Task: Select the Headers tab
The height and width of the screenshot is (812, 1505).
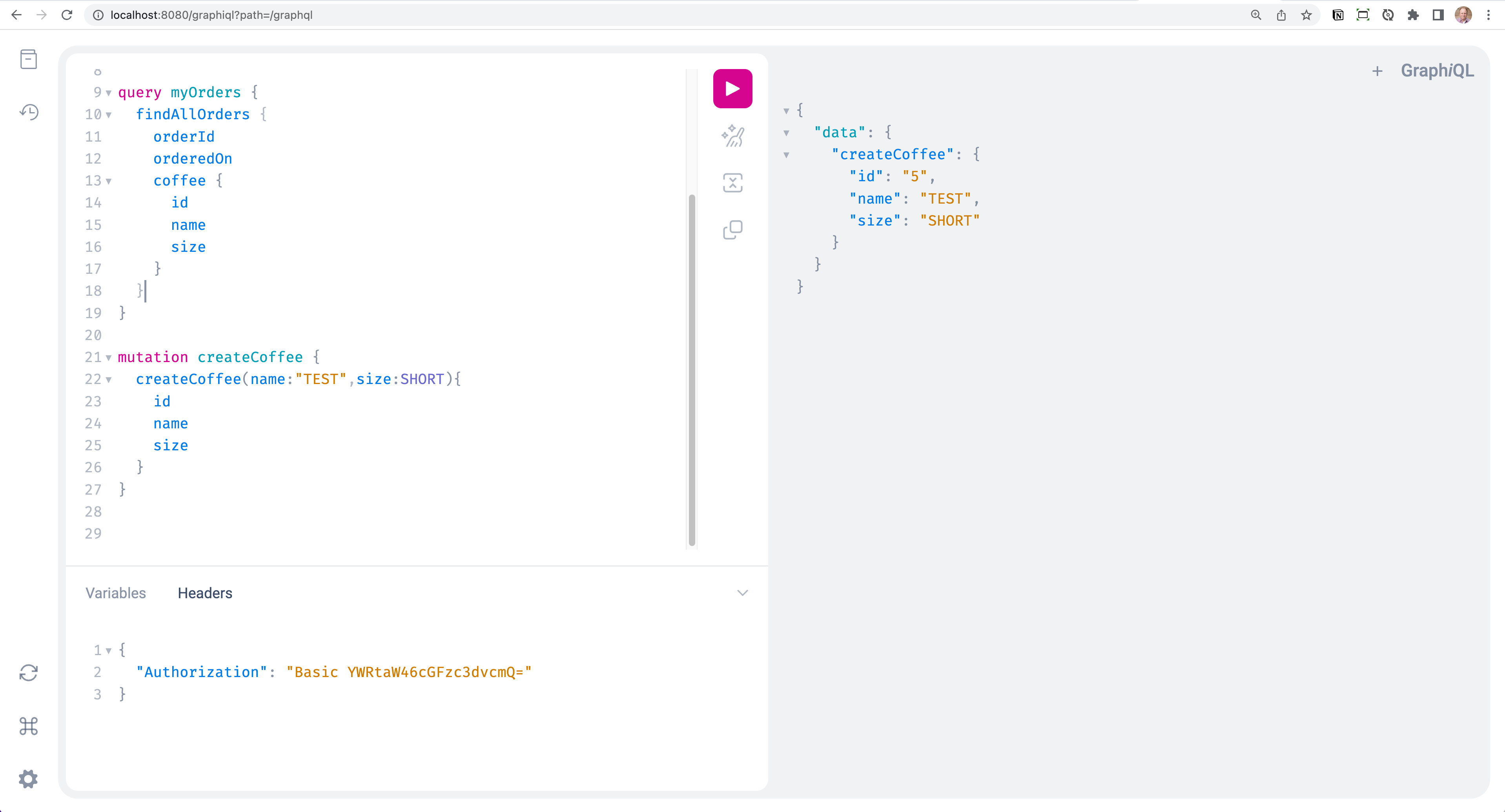Action: (x=204, y=593)
